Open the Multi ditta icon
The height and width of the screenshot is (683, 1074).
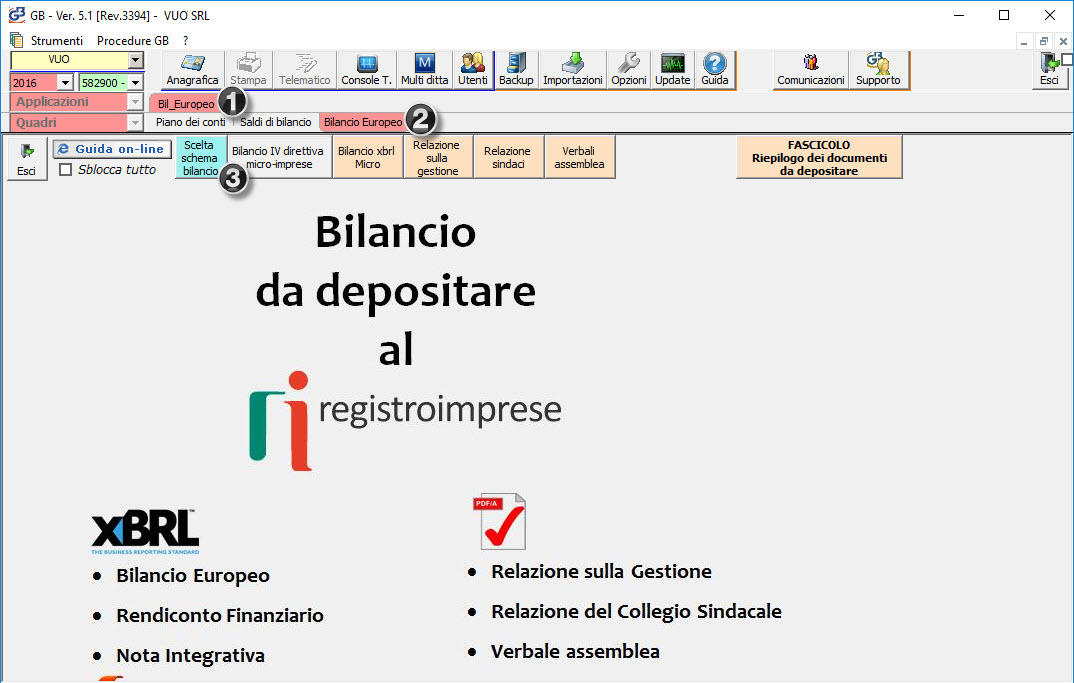pos(425,70)
